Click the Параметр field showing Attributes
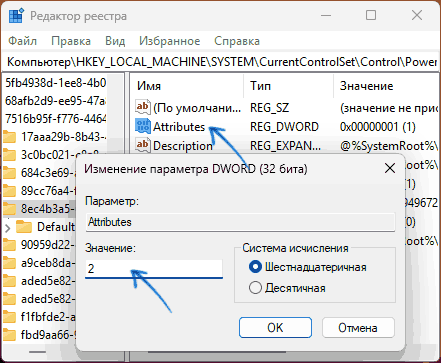This screenshot has height=363, width=441. point(240,222)
